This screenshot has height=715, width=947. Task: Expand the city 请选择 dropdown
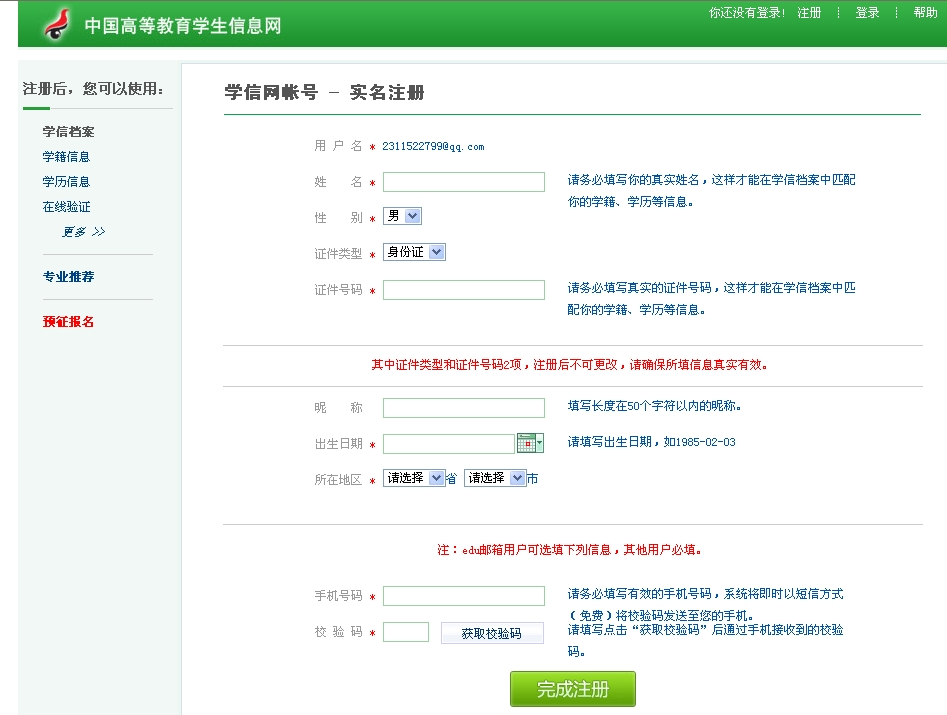coord(495,478)
